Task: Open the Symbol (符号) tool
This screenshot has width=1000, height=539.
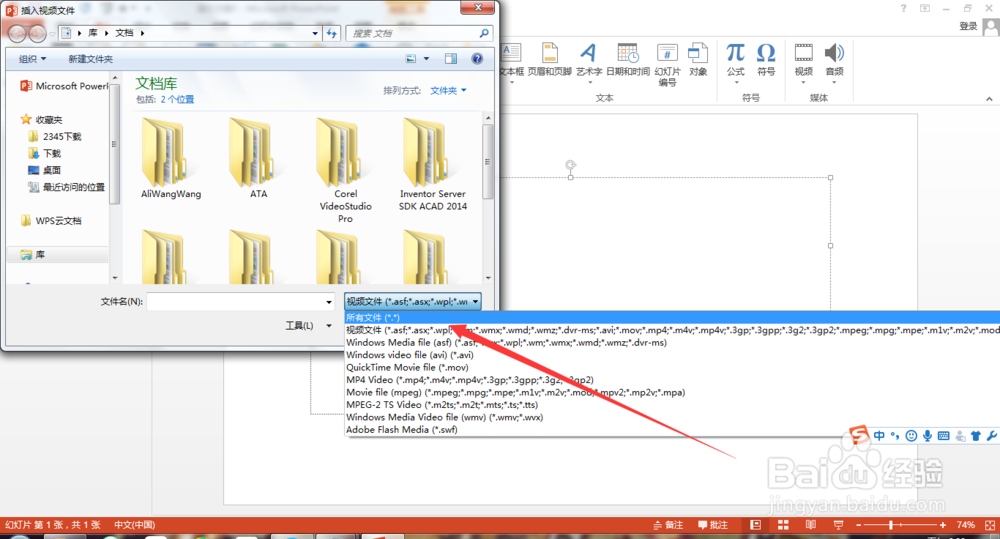Action: 766,59
